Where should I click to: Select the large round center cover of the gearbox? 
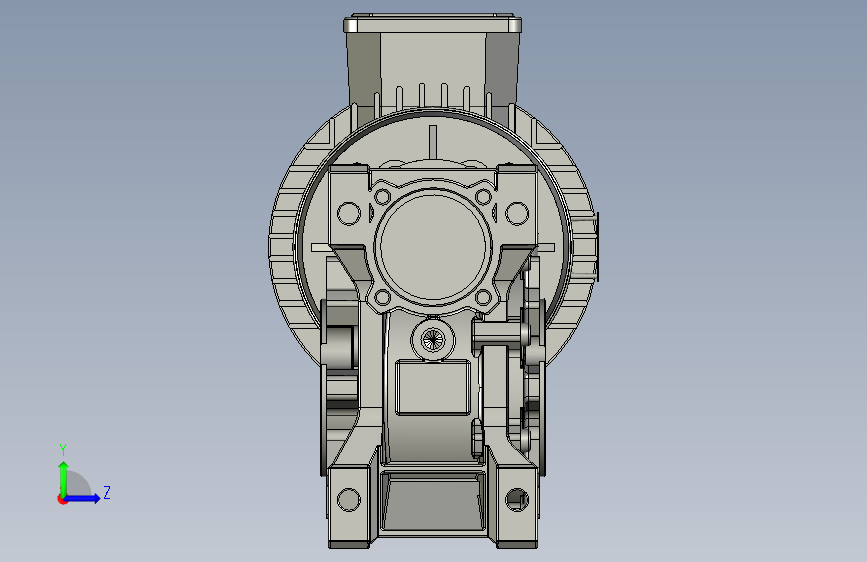pos(433,247)
